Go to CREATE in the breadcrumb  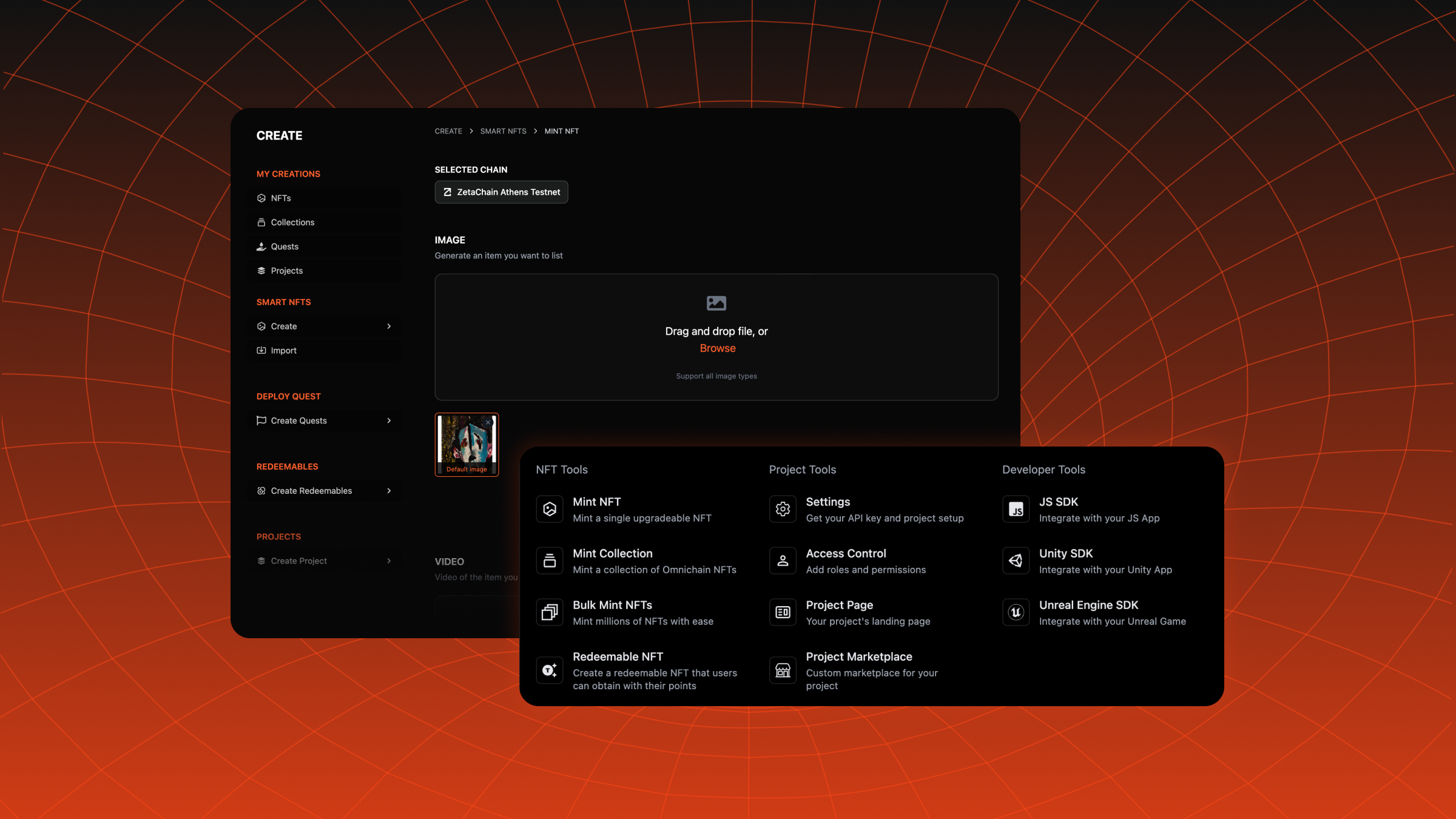(448, 132)
